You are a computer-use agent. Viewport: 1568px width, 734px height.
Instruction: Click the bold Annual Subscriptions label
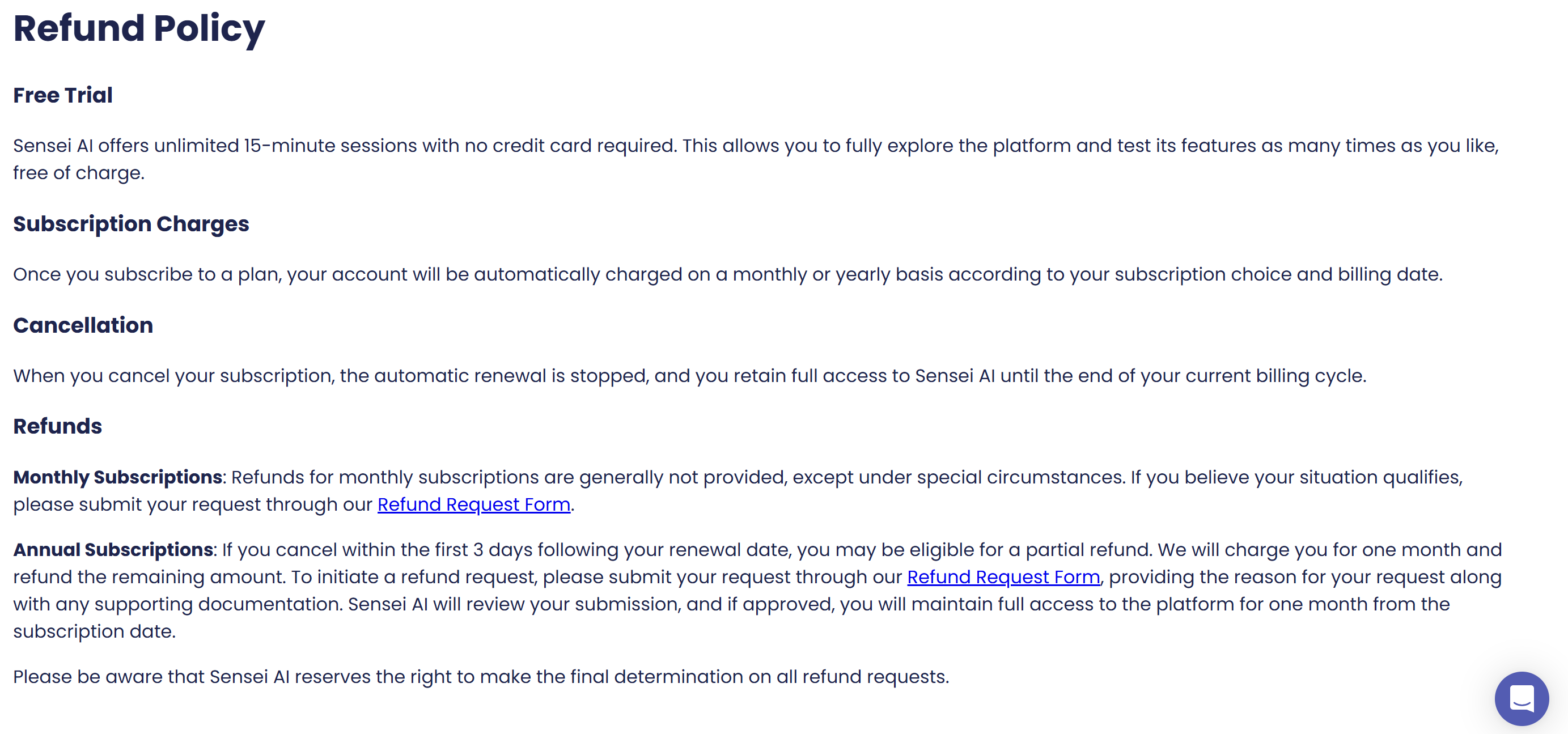tap(113, 550)
